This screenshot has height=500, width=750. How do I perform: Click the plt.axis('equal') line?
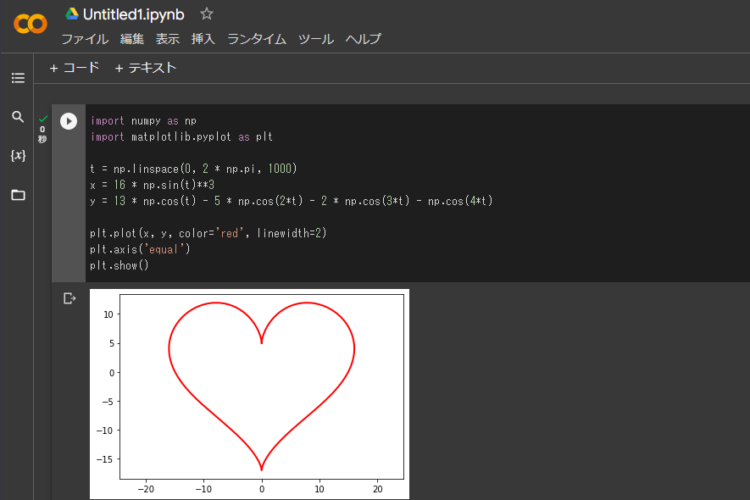coord(140,249)
